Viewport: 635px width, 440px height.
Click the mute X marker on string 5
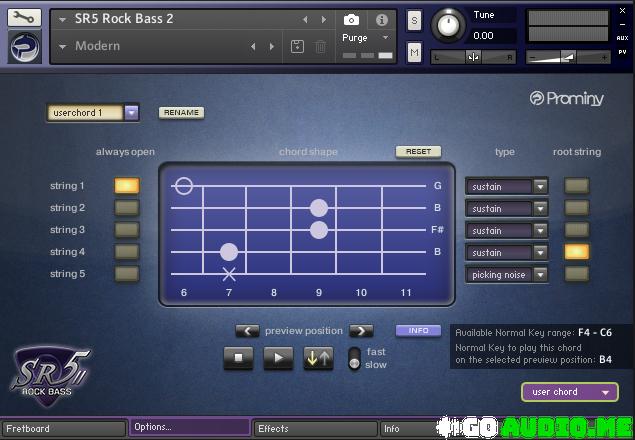(229, 274)
